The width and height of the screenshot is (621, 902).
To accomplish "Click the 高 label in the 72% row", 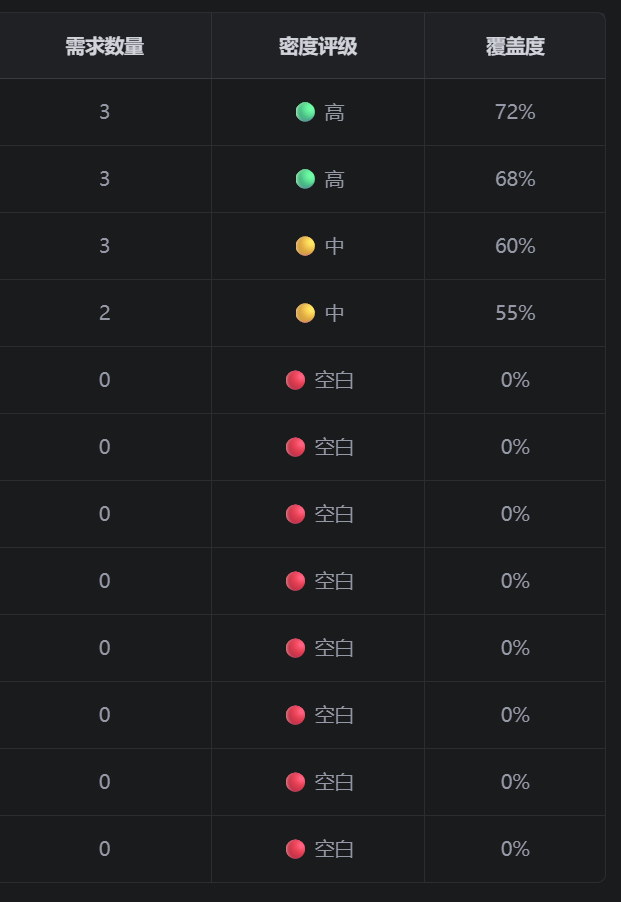I will [334, 113].
